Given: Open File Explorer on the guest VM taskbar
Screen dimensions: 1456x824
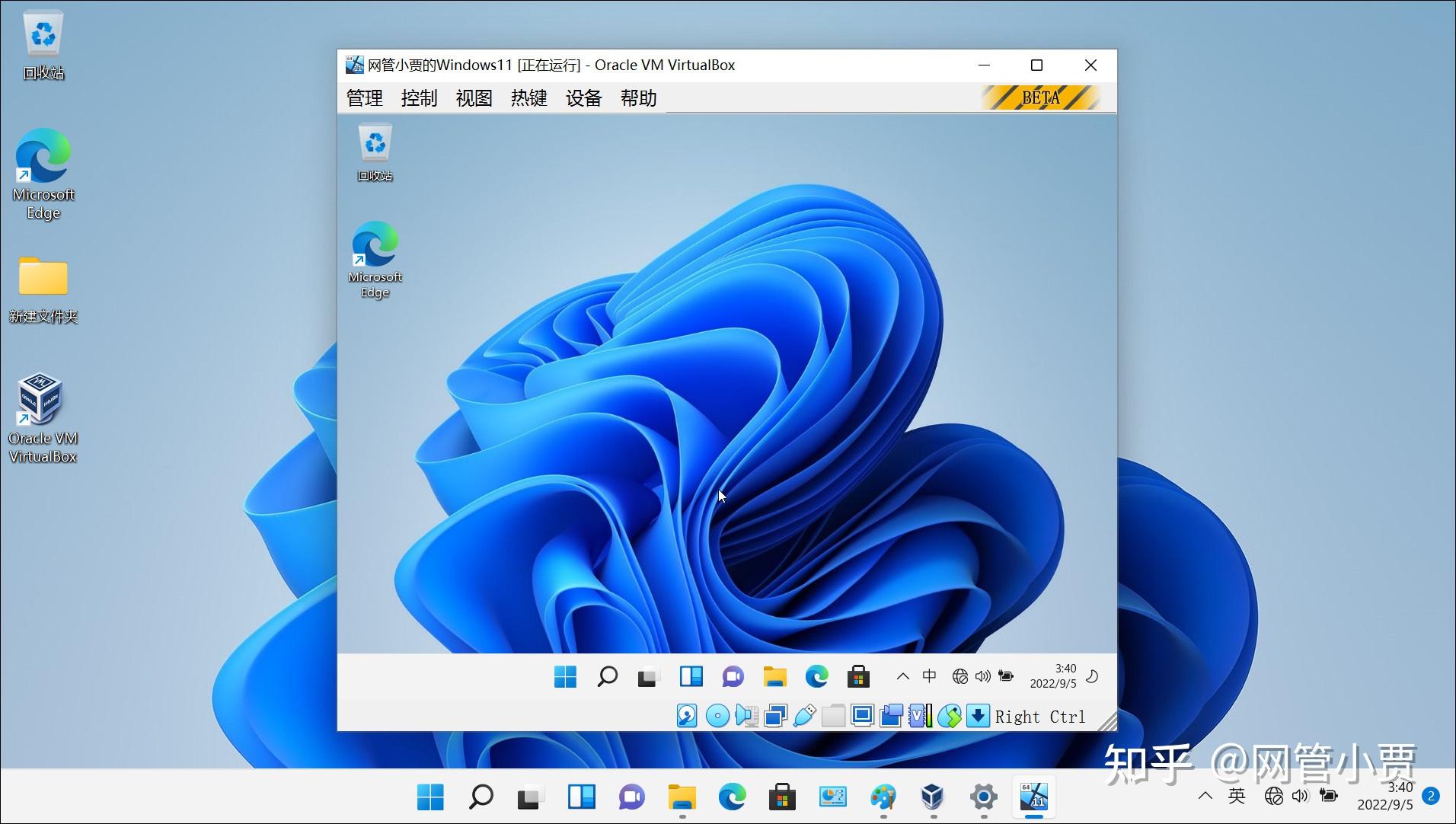Looking at the screenshot, I should [x=775, y=676].
